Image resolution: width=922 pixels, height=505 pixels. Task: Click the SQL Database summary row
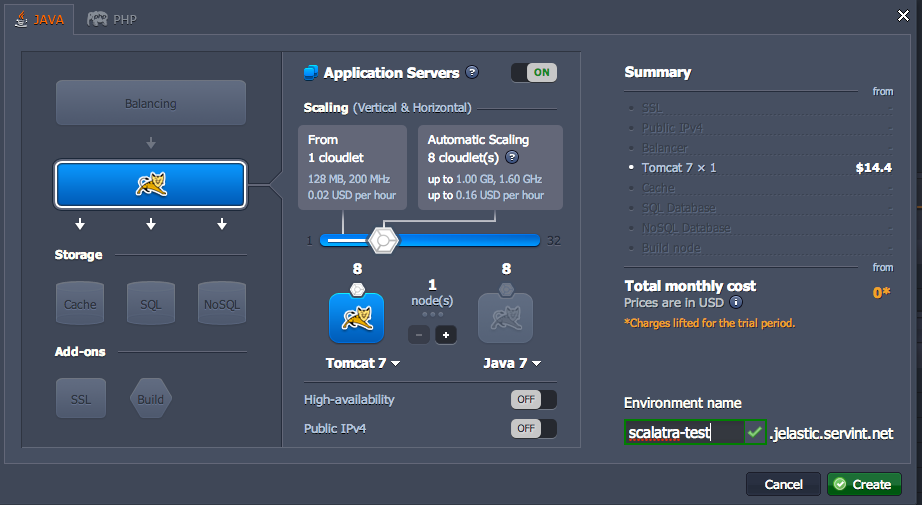coord(759,208)
